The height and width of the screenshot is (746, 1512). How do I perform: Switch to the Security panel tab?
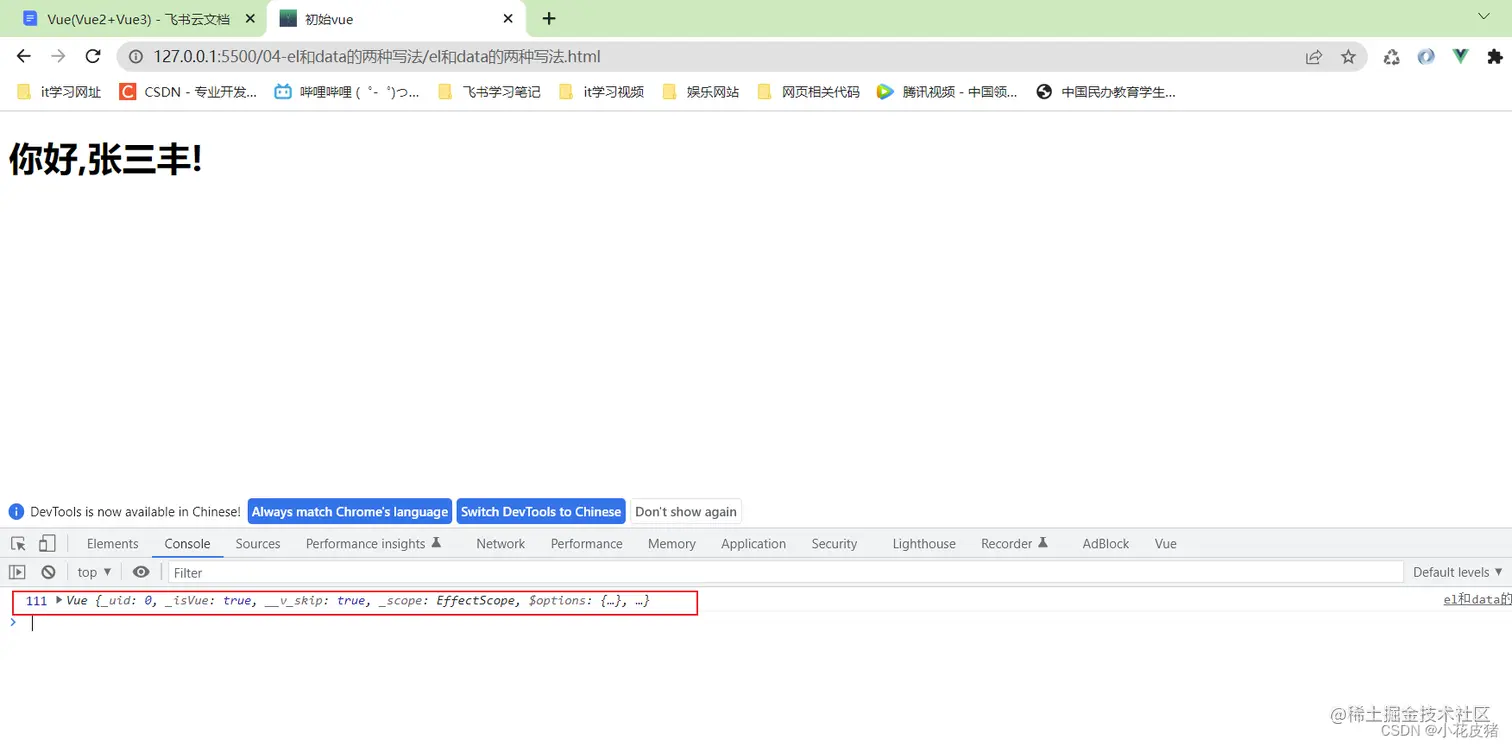point(834,544)
